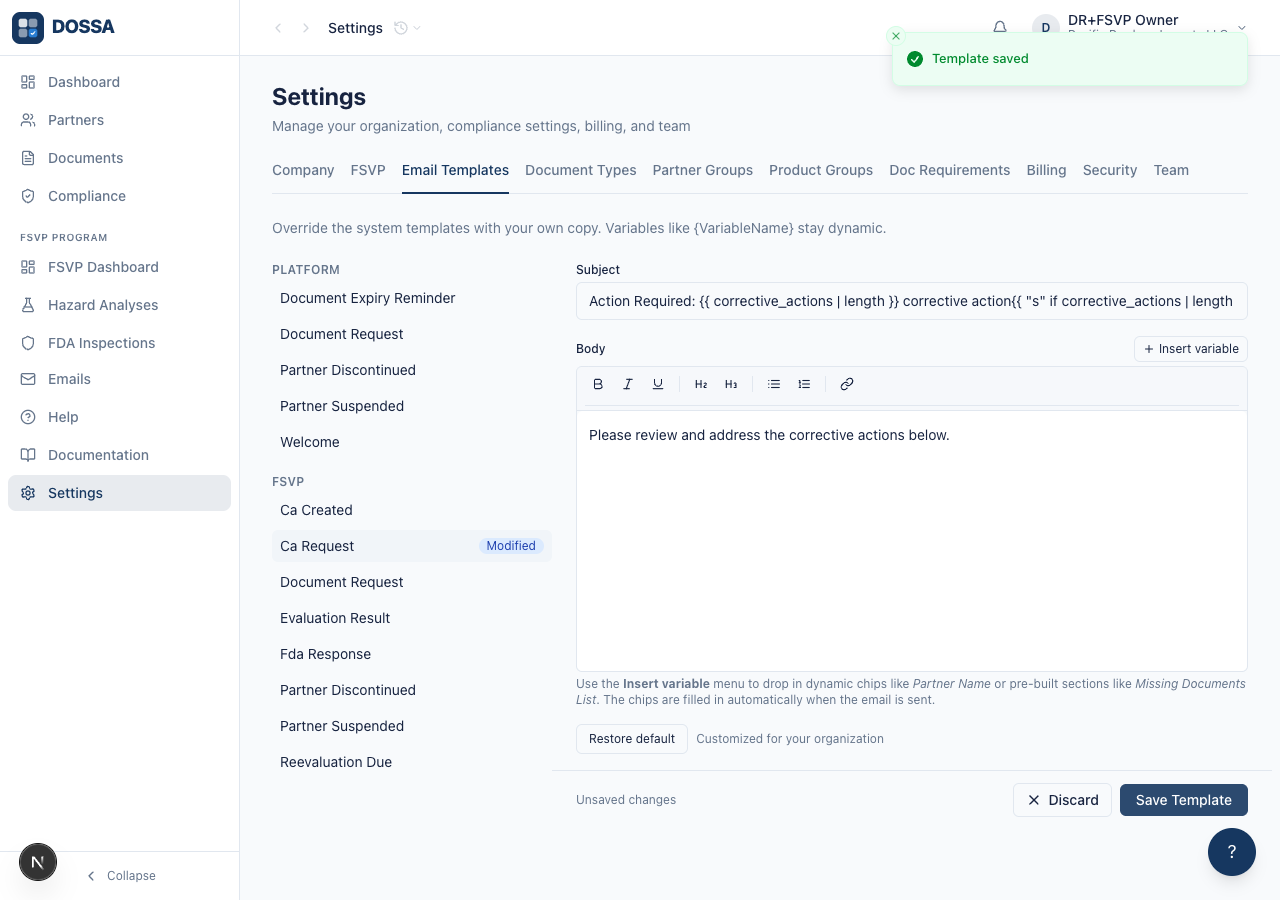Apply Heading 3 style
This screenshot has width=1280, height=900.
(731, 384)
